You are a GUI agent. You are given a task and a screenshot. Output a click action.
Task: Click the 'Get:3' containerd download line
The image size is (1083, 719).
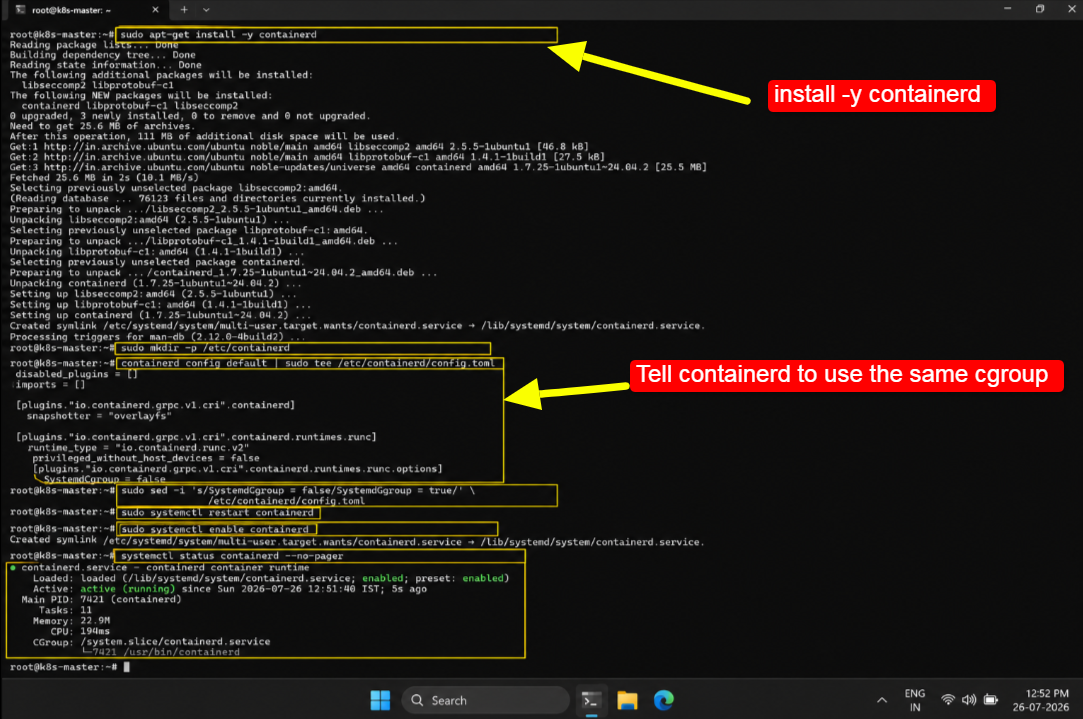pyautogui.click(x=358, y=167)
